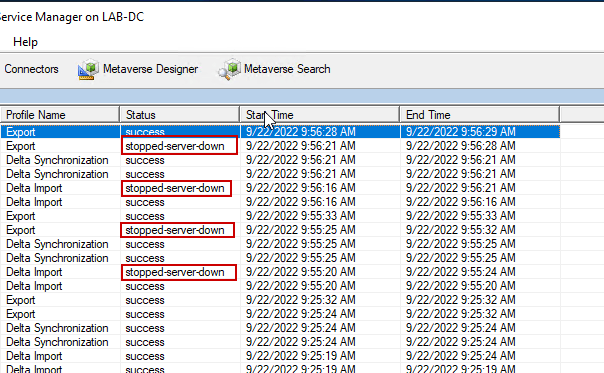This screenshot has height=373, width=604.
Task: Open the Metaverse Search tool
Action: click(x=274, y=69)
